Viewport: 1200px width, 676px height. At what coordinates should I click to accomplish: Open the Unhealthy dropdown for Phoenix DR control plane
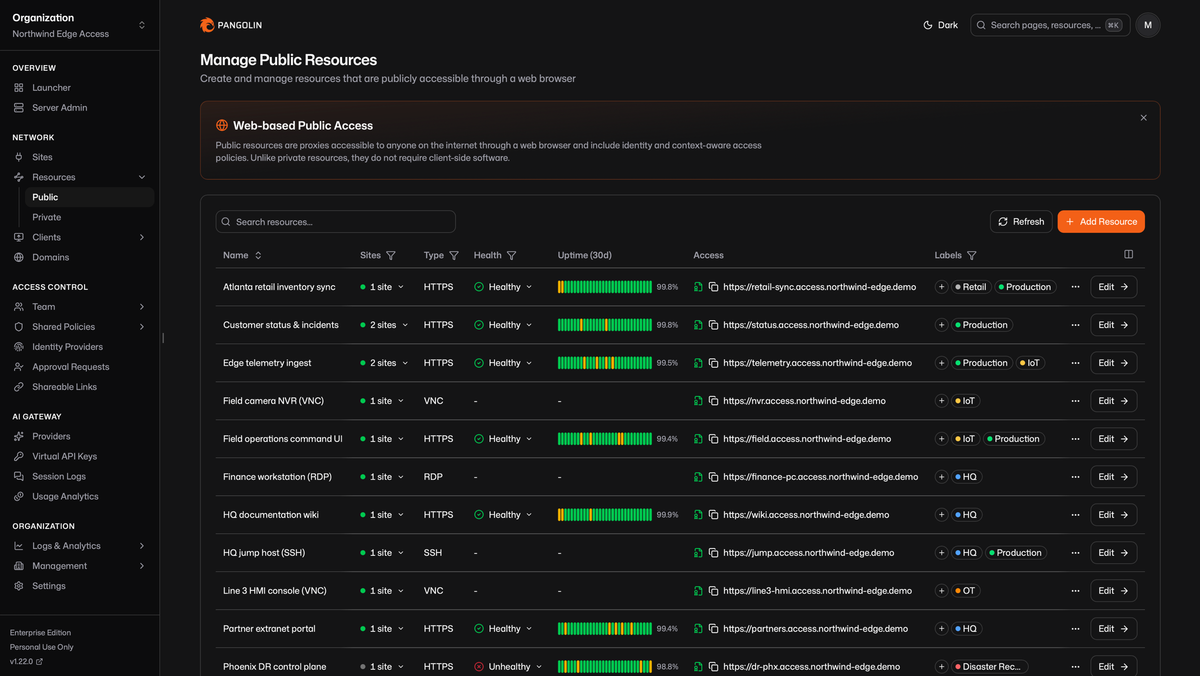click(509, 667)
